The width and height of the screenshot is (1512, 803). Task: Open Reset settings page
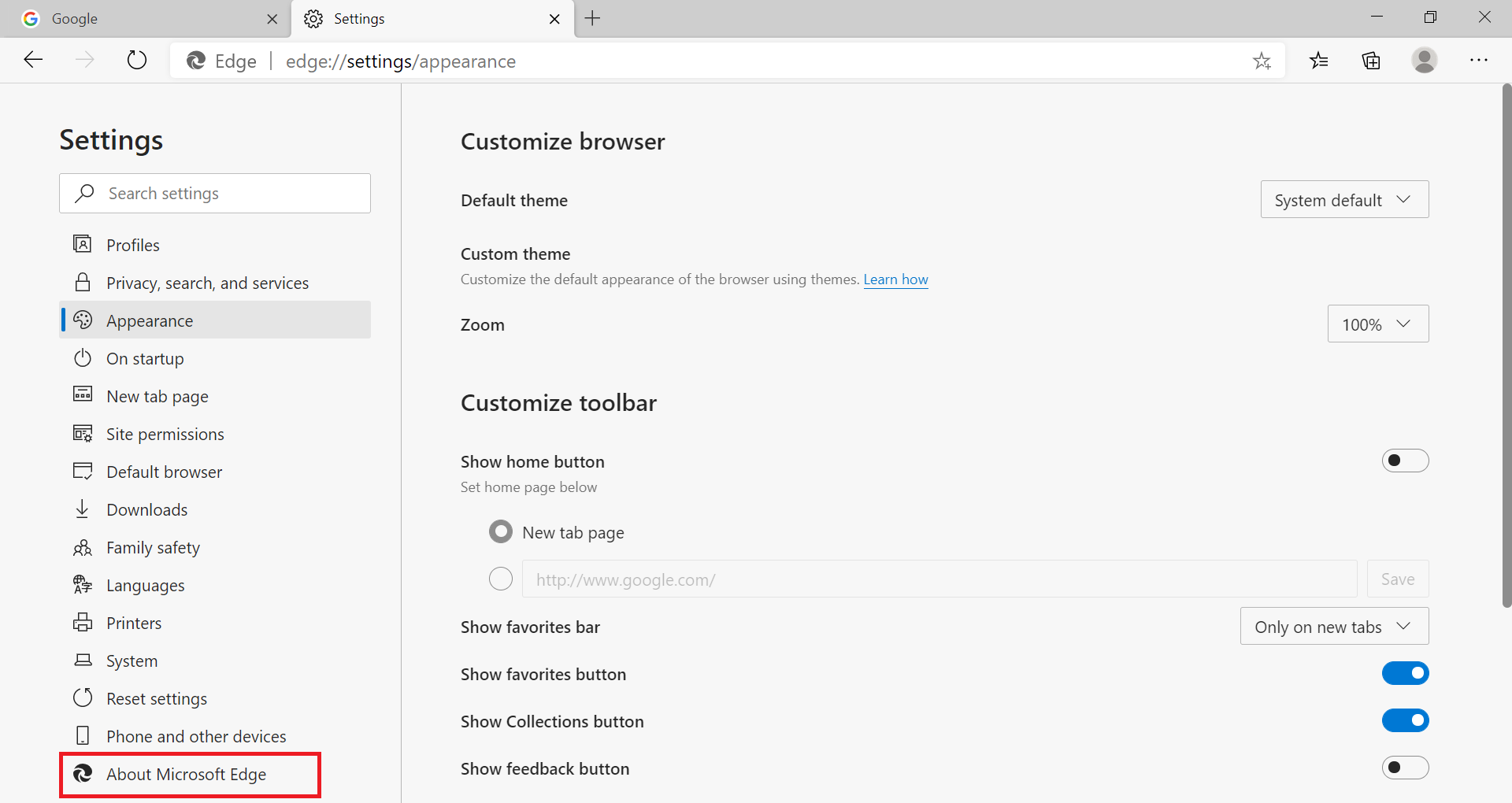(215, 698)
